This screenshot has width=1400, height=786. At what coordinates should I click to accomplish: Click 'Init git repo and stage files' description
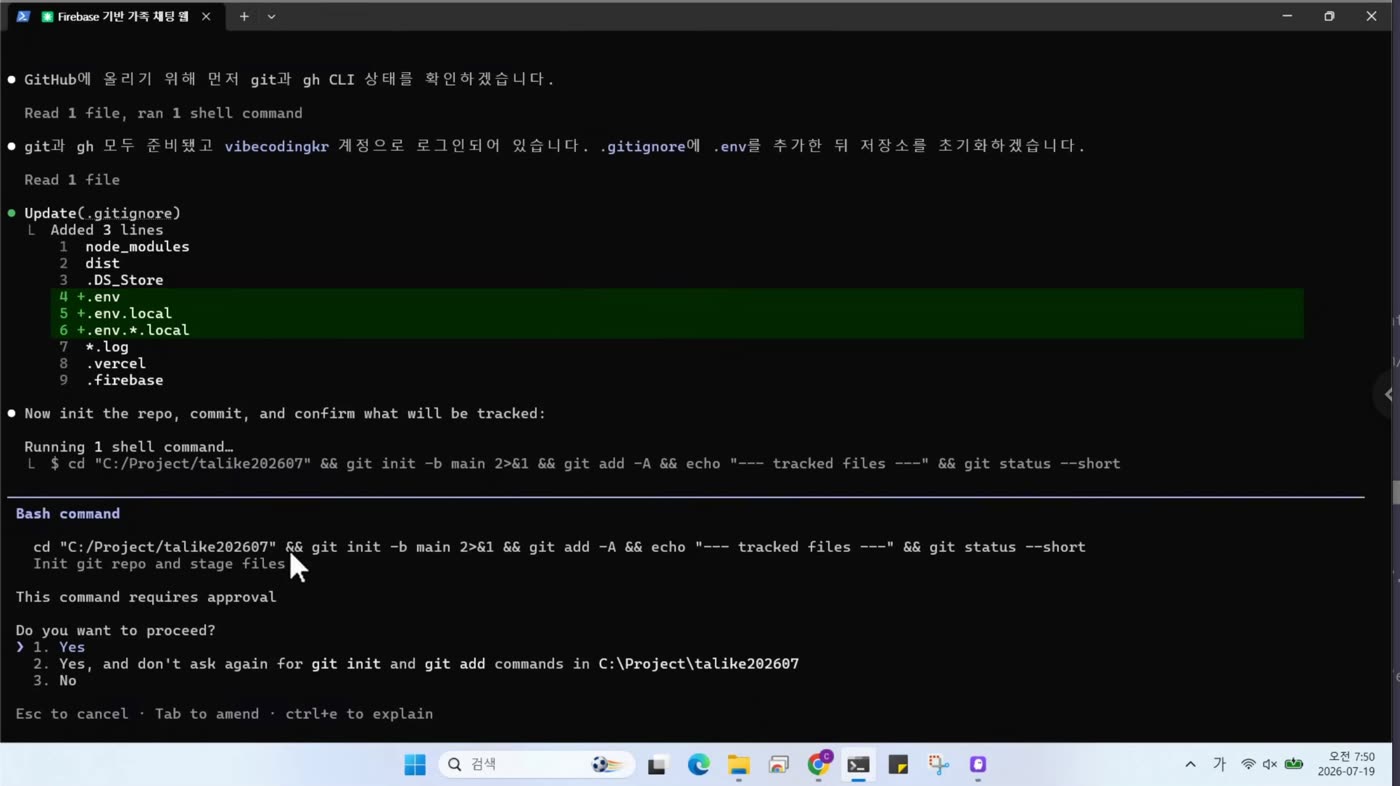pyautogui.click(x=159, y=564)
